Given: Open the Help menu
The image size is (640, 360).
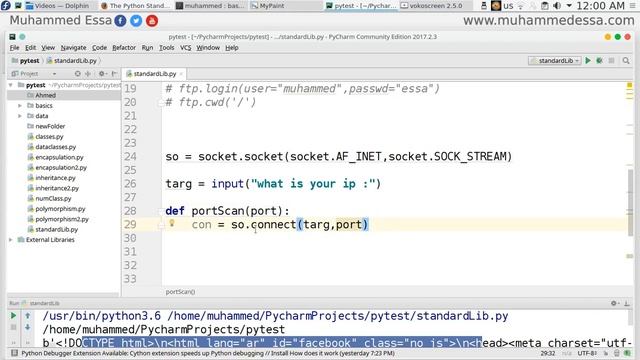Looking at the screenshot, I should coord(232,48).
